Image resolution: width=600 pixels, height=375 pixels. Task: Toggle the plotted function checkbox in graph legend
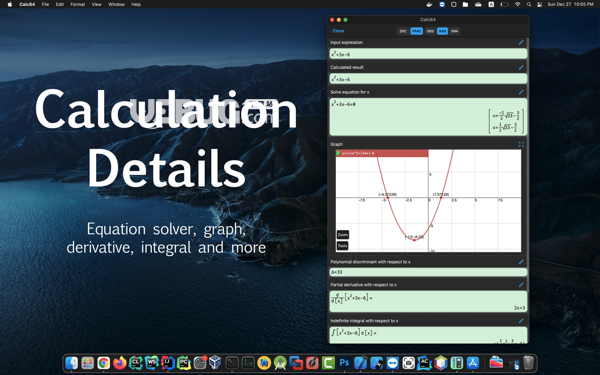(x=338, y=153)
